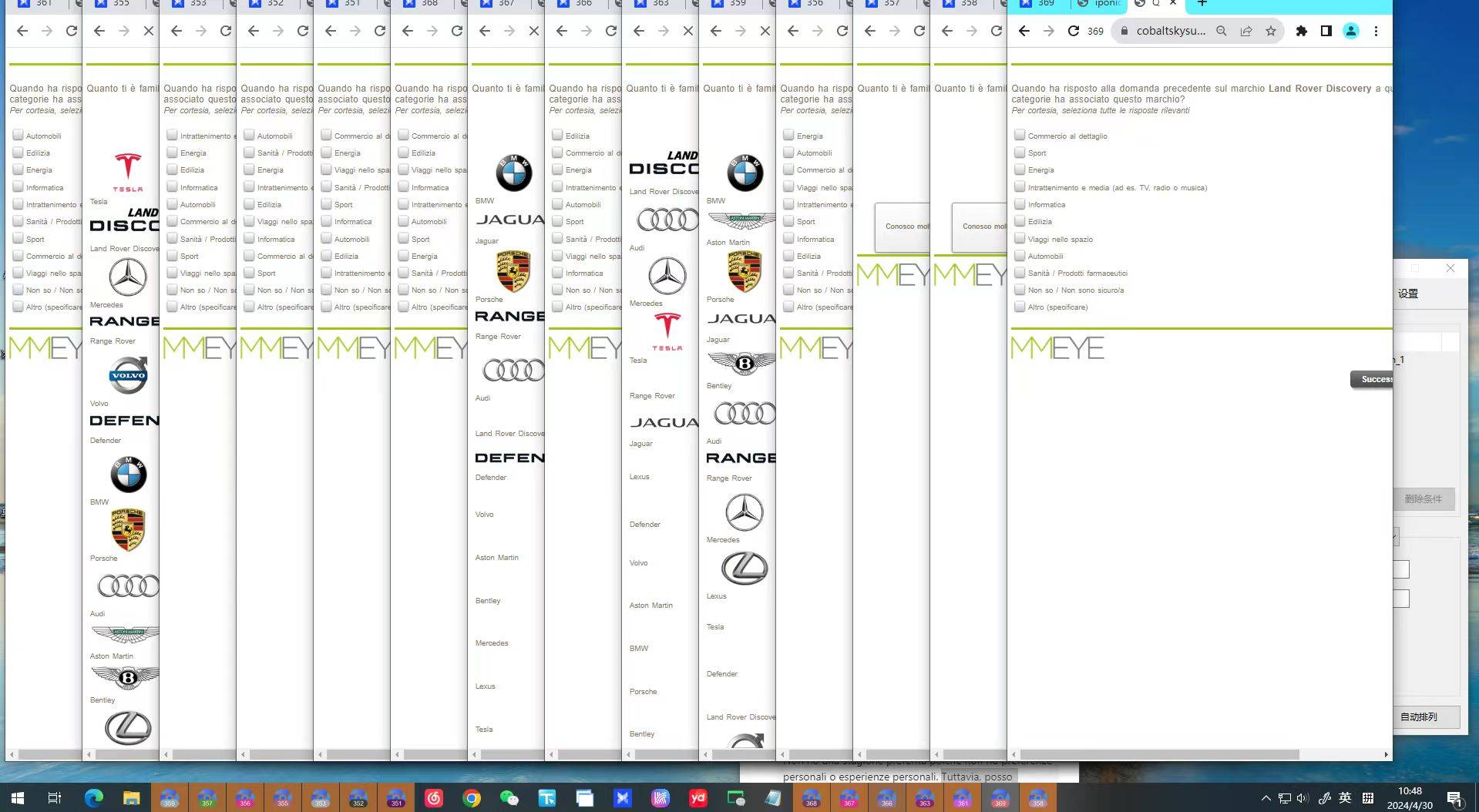Check the 'Commercio al dettaglio' checkbox in window 369
Image resolution: width=1479 pixels, height=812 pixels.
1020,136
